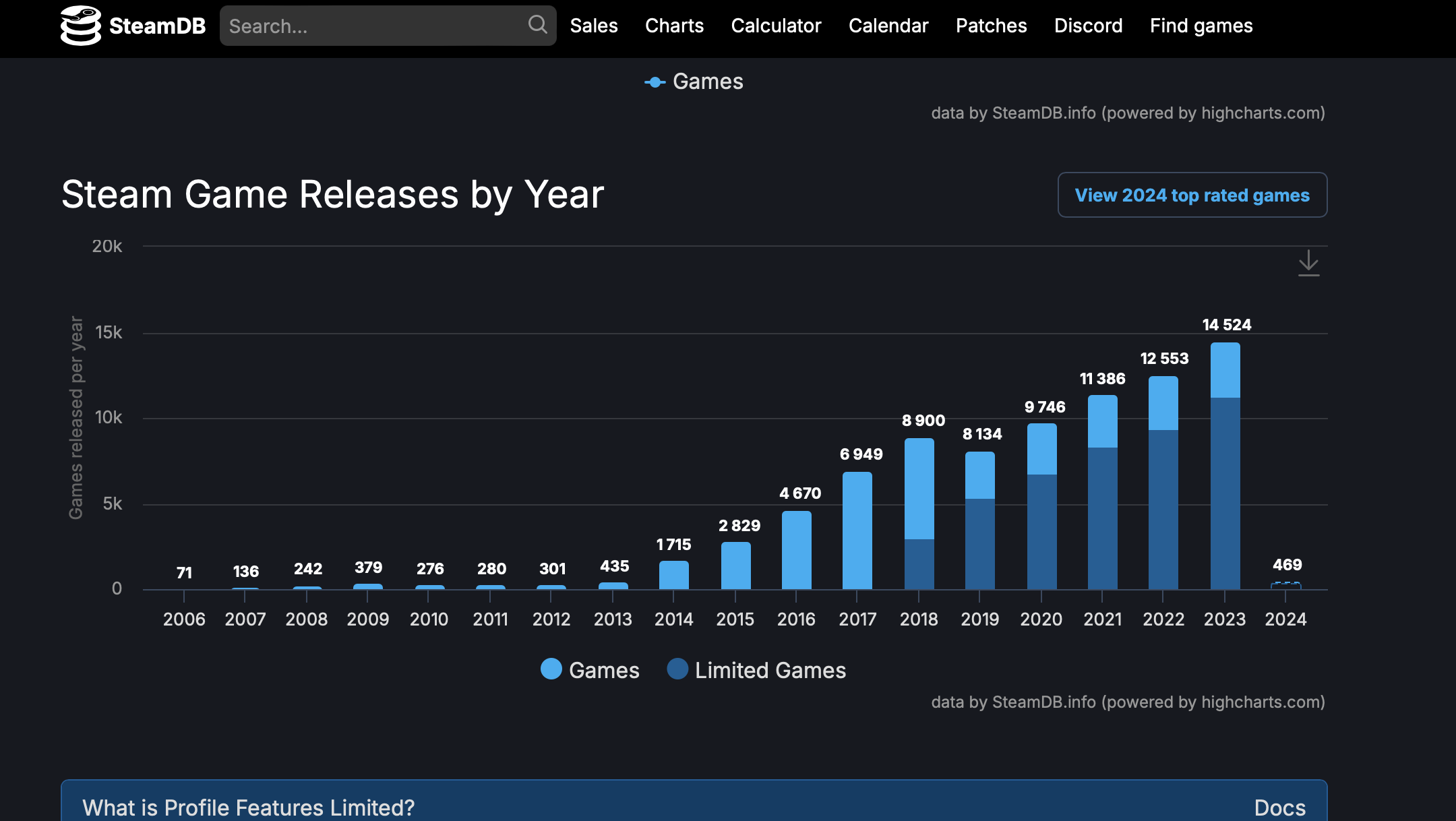Click the 20k y-axis label

point(107,246)
